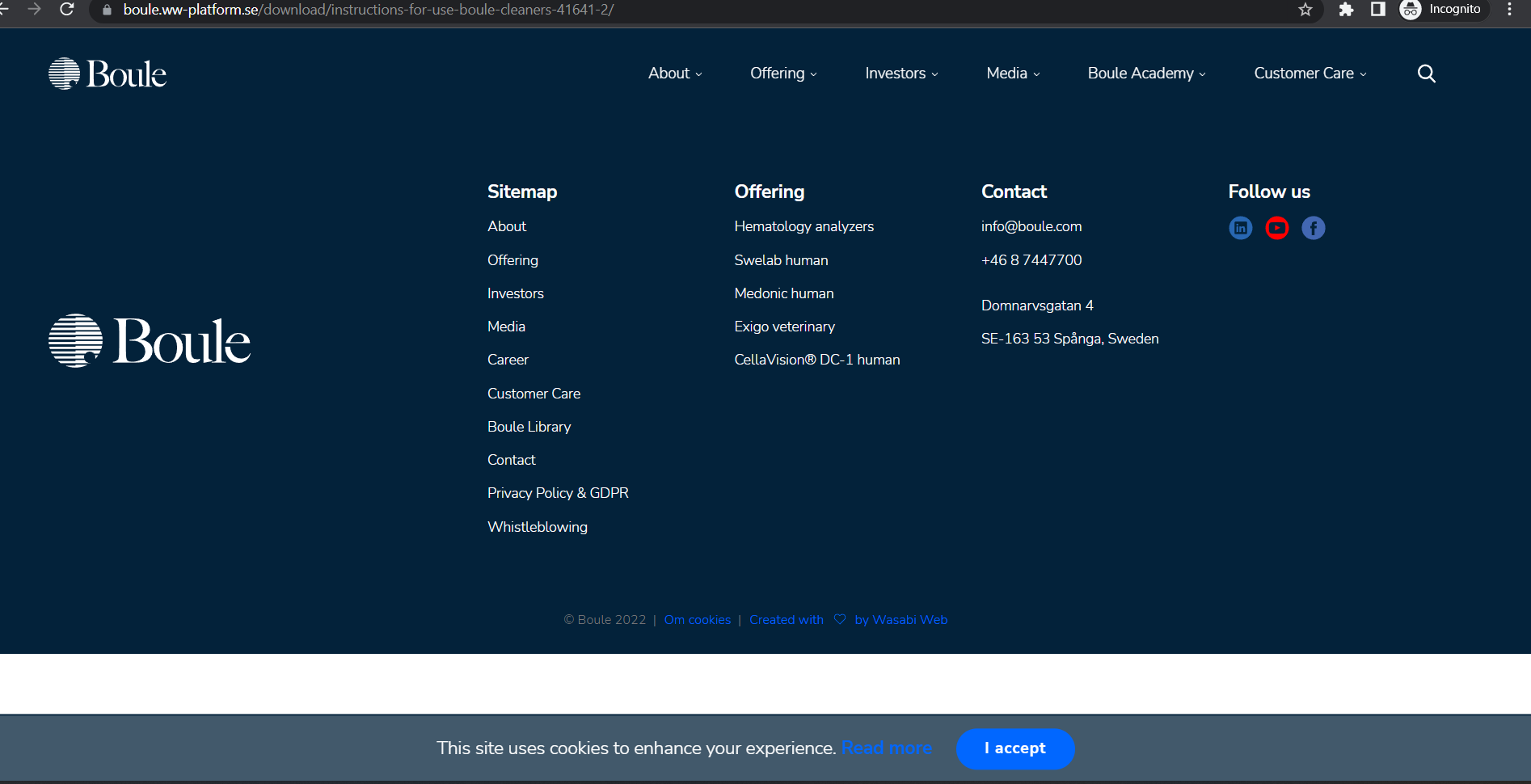Open Chrome three-dot menu

click(1509, 10)
